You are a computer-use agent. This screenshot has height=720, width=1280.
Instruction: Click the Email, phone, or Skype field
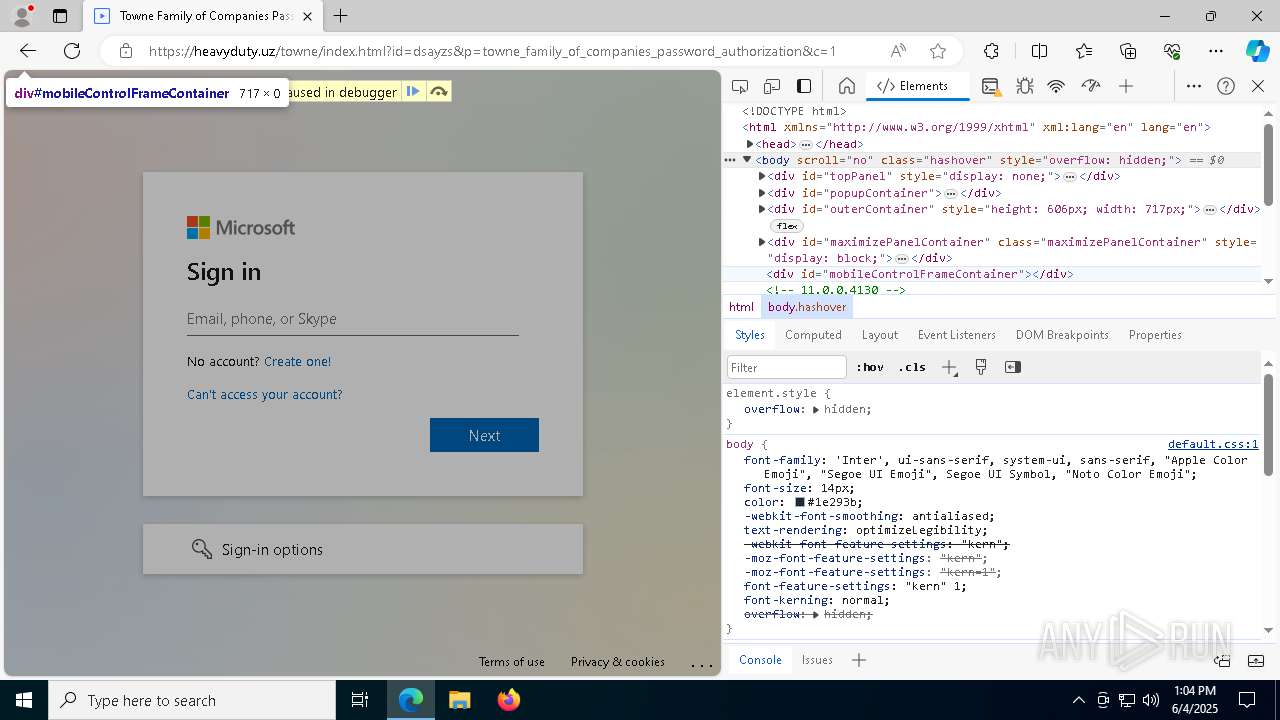(x=352, y=319)
